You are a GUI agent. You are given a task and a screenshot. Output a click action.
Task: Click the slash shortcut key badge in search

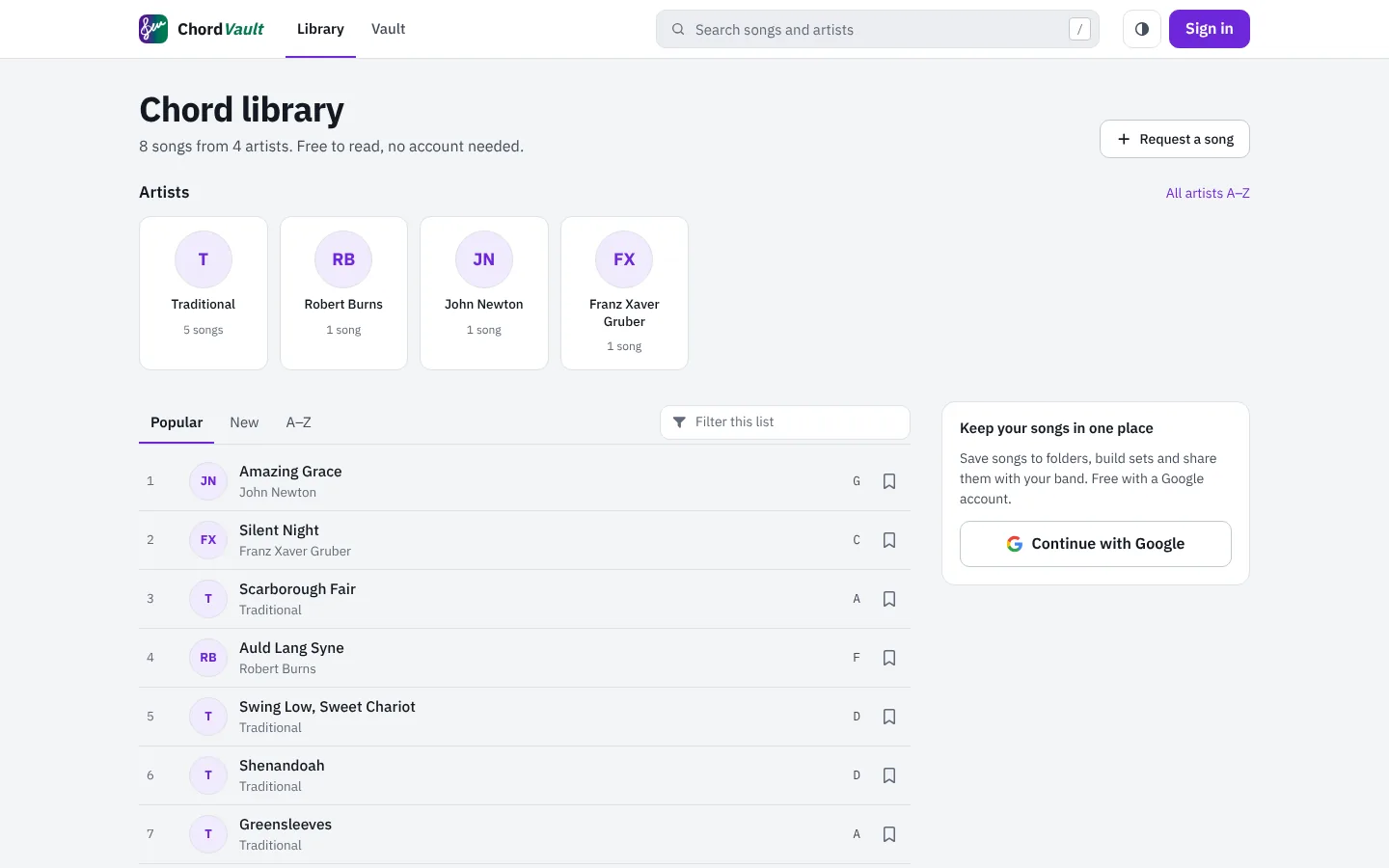[x=1079, y=30]
